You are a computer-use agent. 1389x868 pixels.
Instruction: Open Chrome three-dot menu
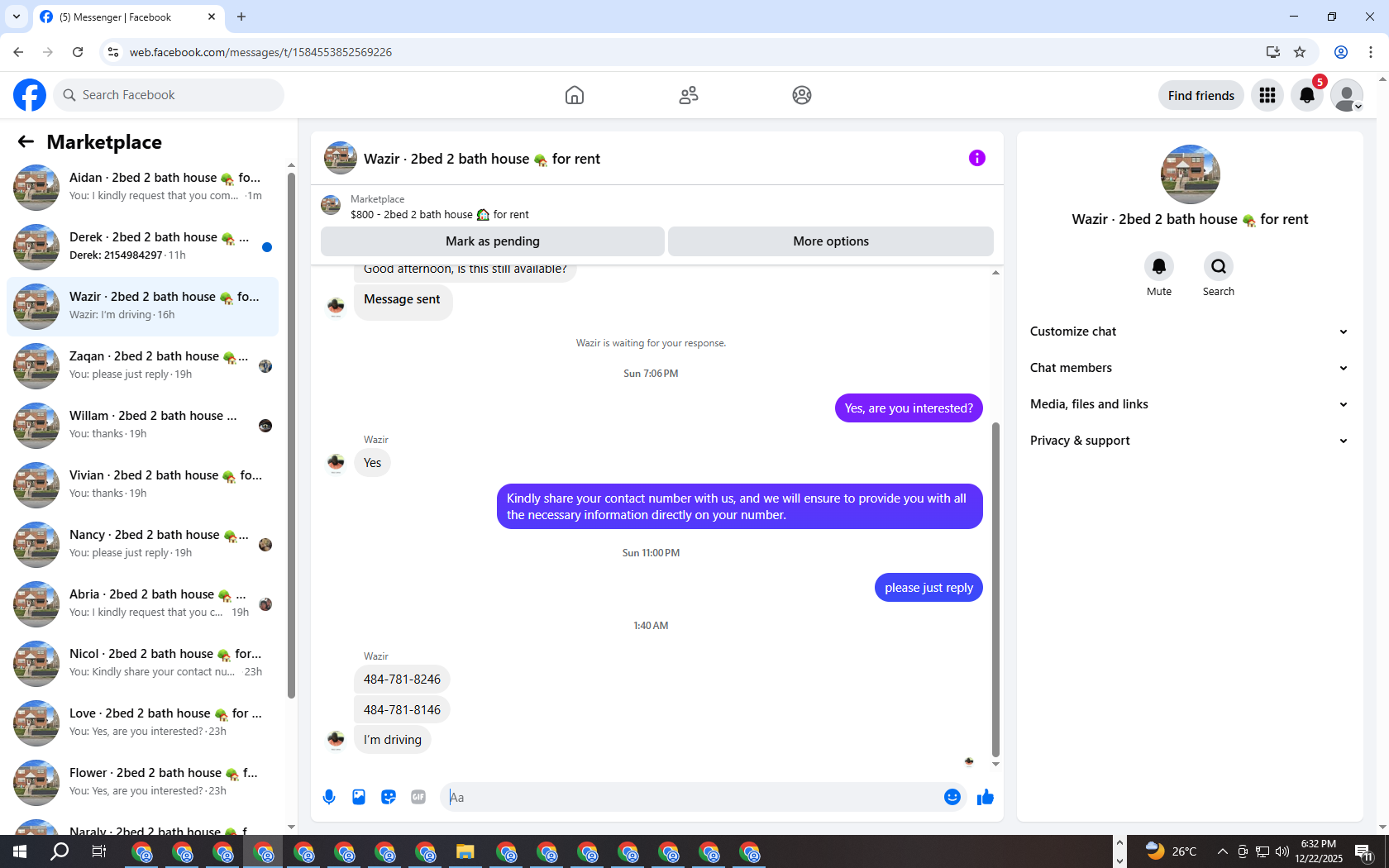[x=1371, y=52]
